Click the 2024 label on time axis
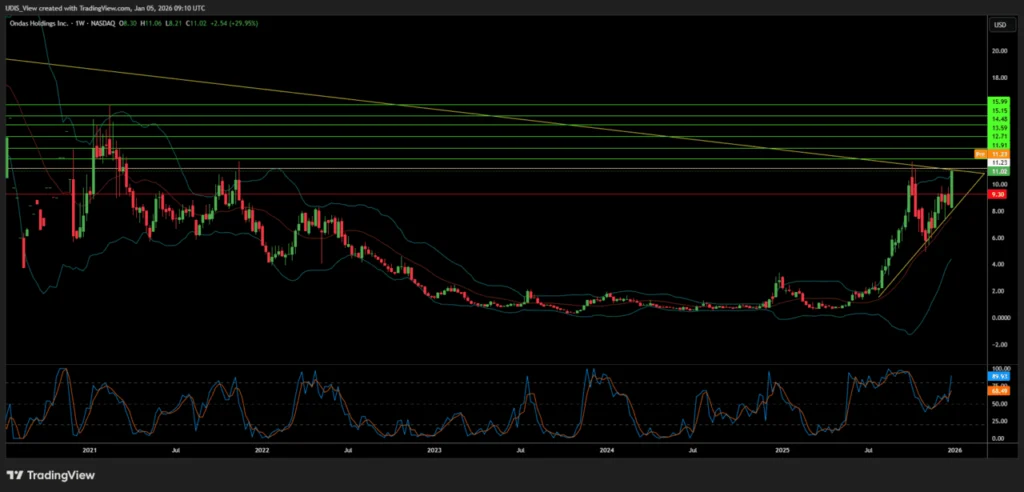The width and height of the screenshot is (1024, 492). tap(607, 450)
